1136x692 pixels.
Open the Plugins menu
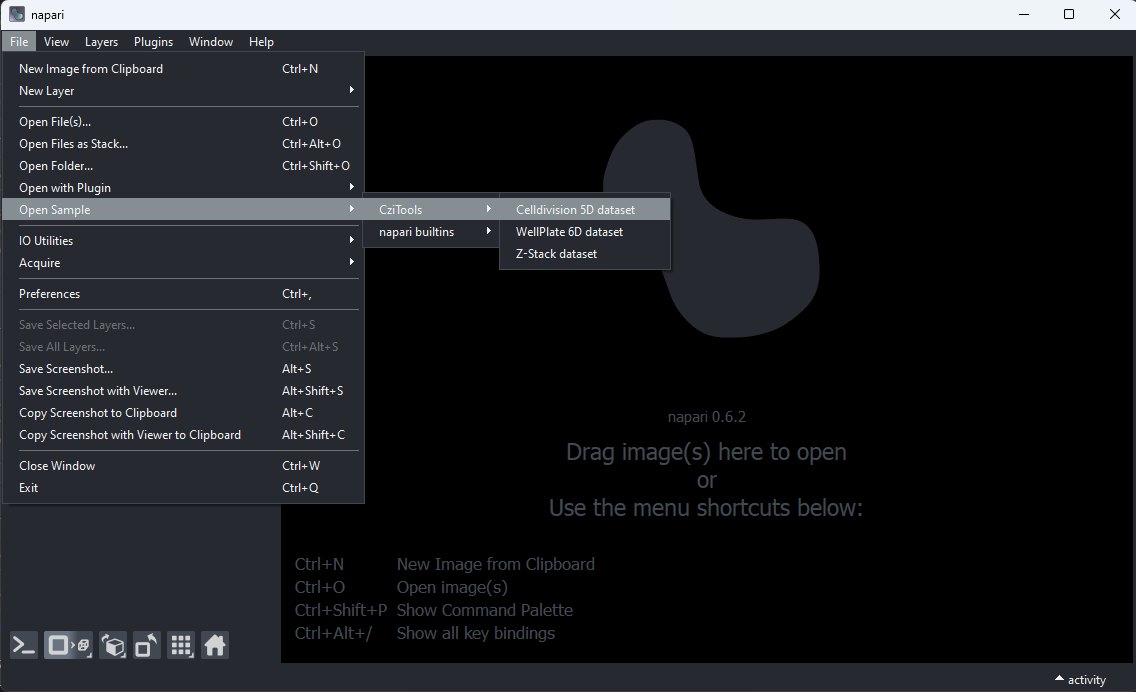tap(154, 42)
